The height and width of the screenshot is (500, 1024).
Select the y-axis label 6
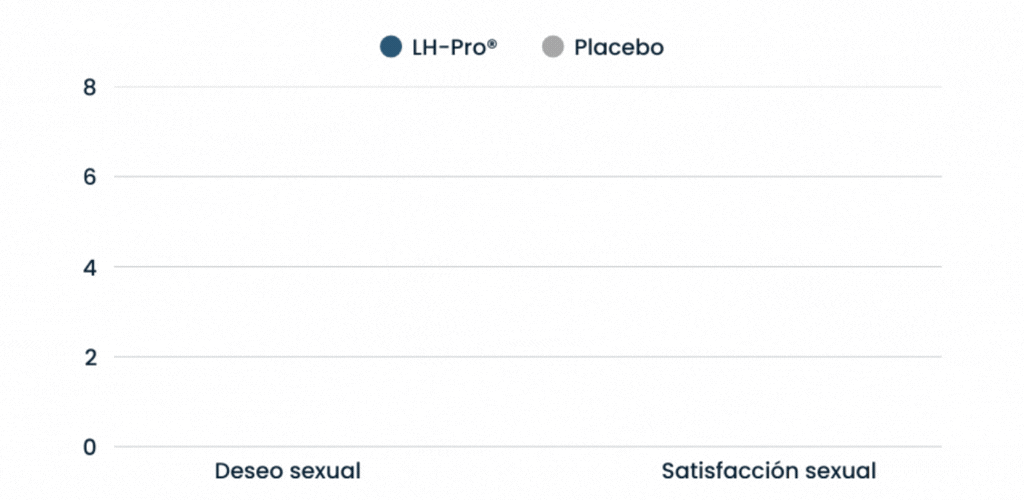(90, 177)
